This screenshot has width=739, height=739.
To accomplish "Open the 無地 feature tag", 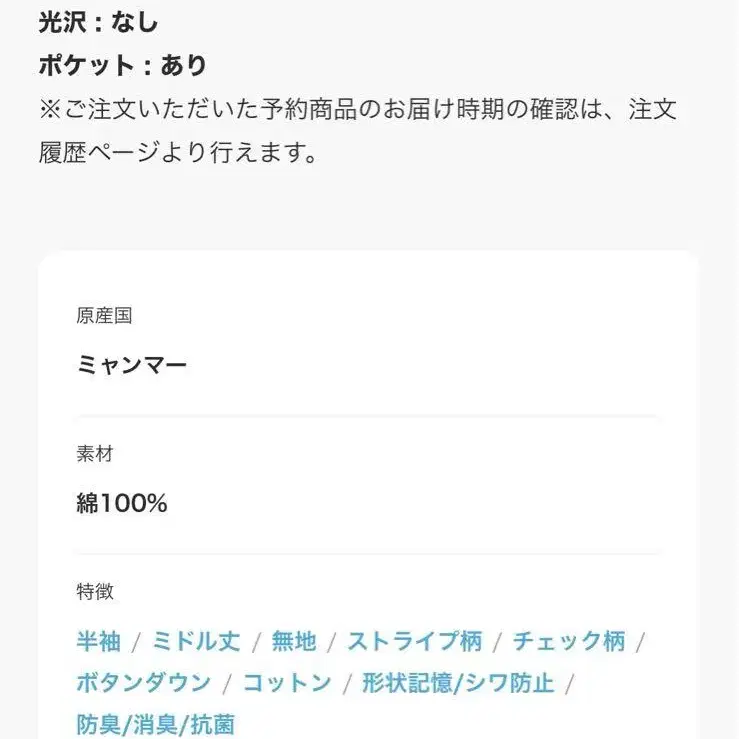I will pyautogui.click(x=294, y=641).
